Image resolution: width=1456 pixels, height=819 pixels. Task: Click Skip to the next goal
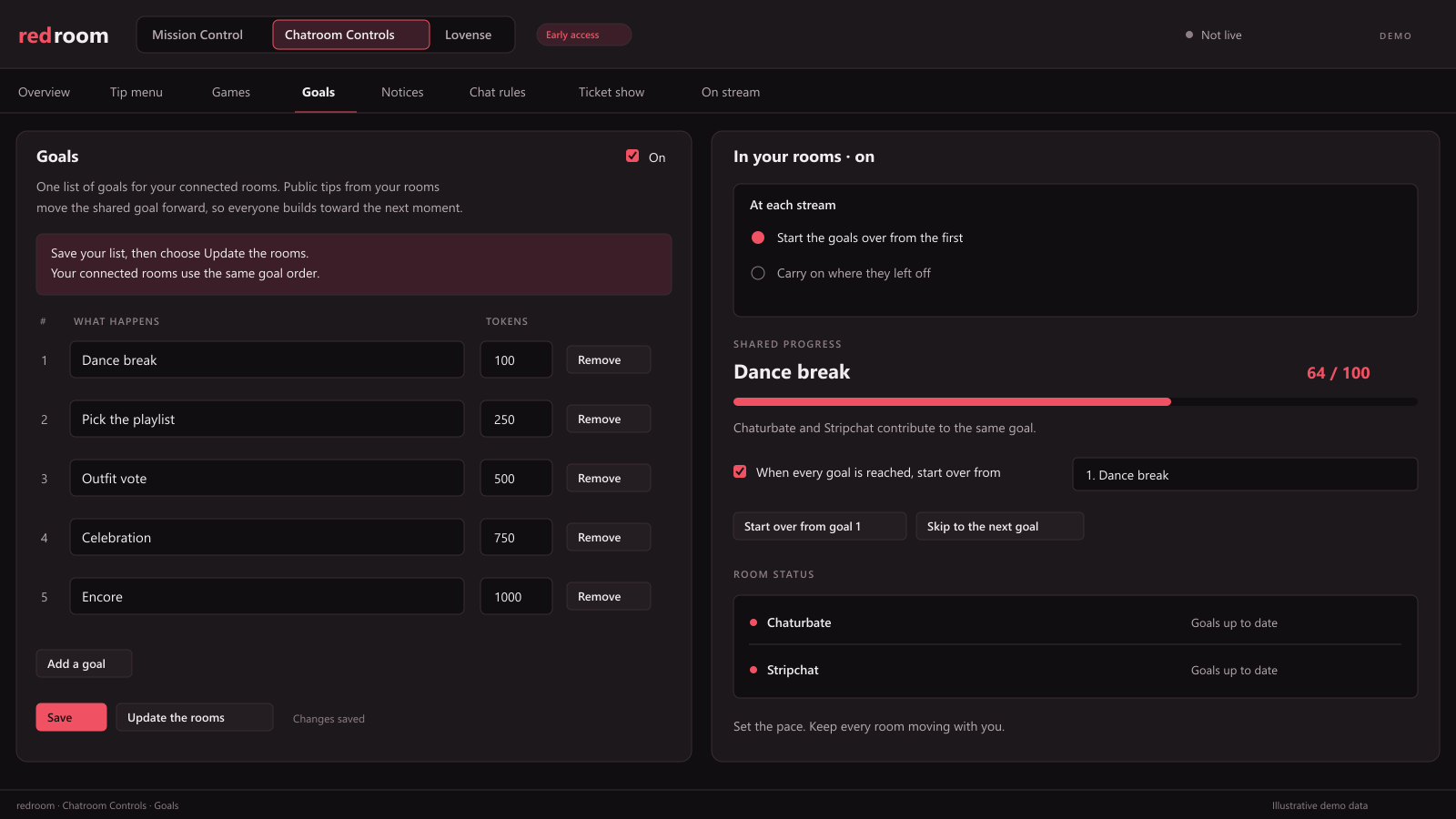pos(999,526)
